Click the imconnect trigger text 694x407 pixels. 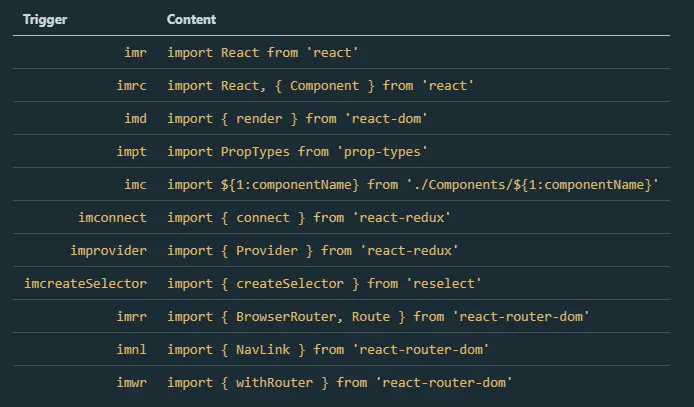(x=112, y=217)
